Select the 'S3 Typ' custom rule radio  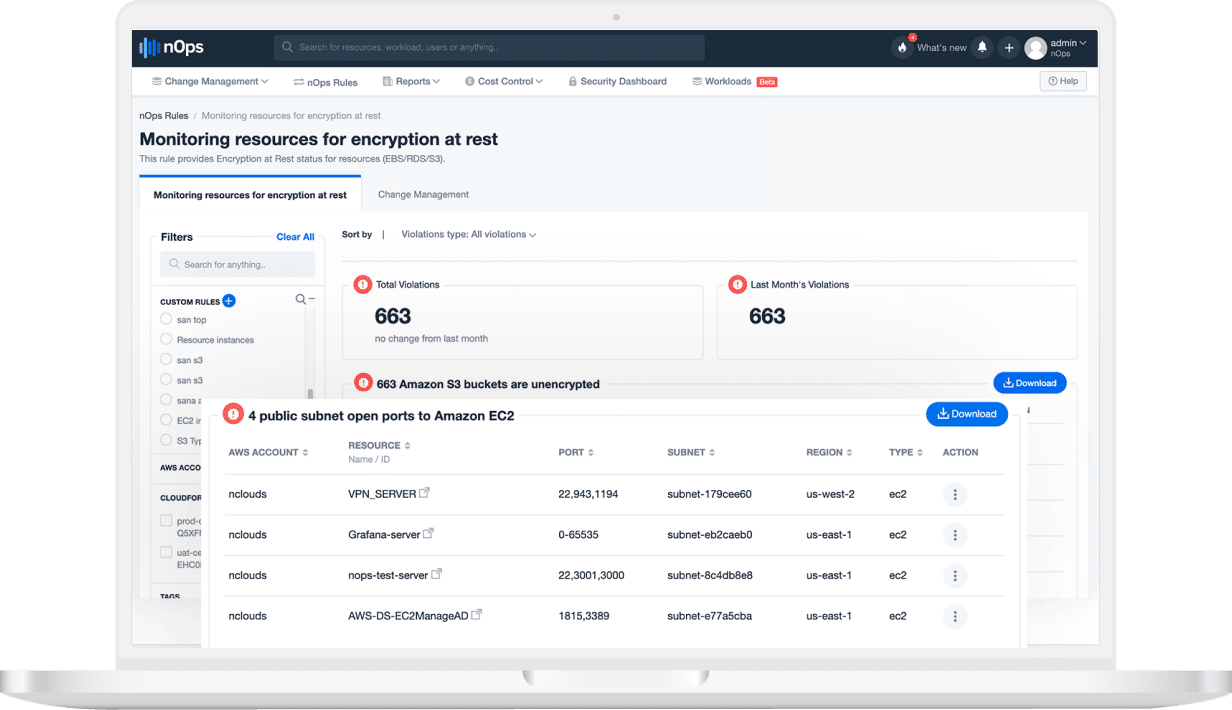(x=166, y=440)
